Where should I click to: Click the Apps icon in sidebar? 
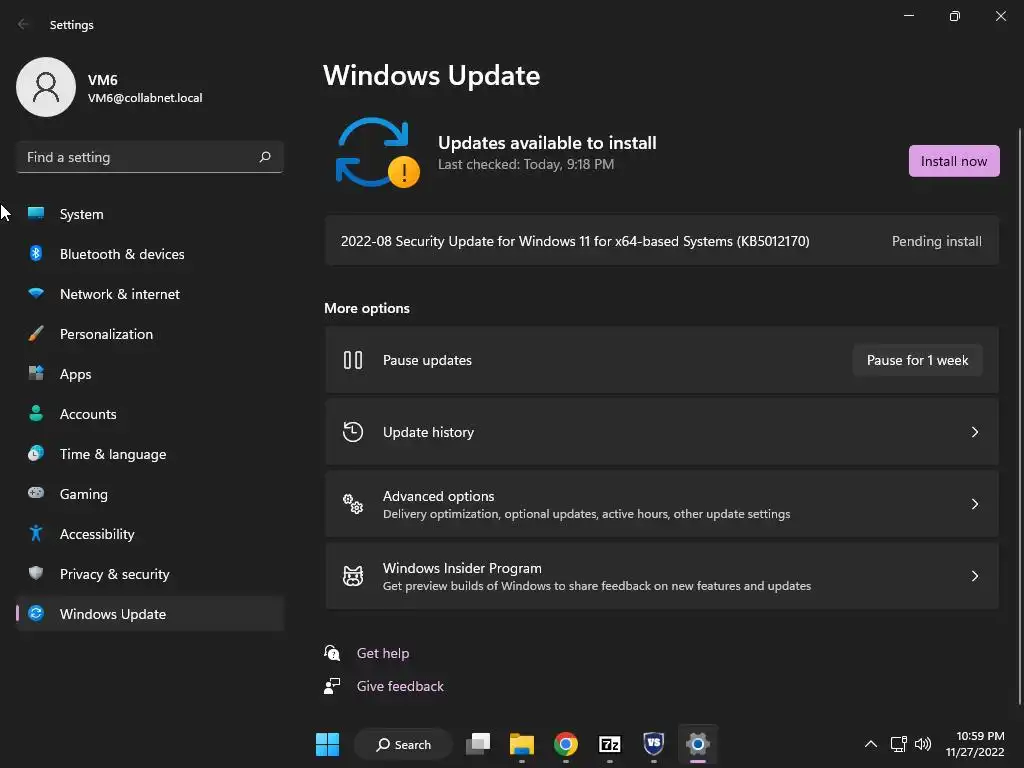[36, 374]
